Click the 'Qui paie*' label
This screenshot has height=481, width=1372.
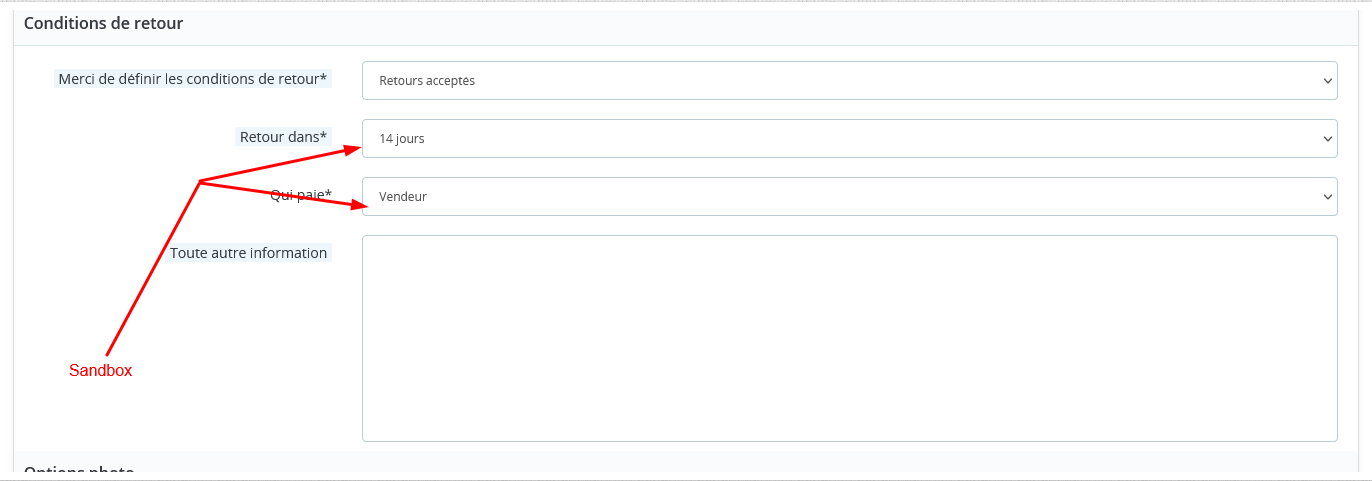coord(301,196)
